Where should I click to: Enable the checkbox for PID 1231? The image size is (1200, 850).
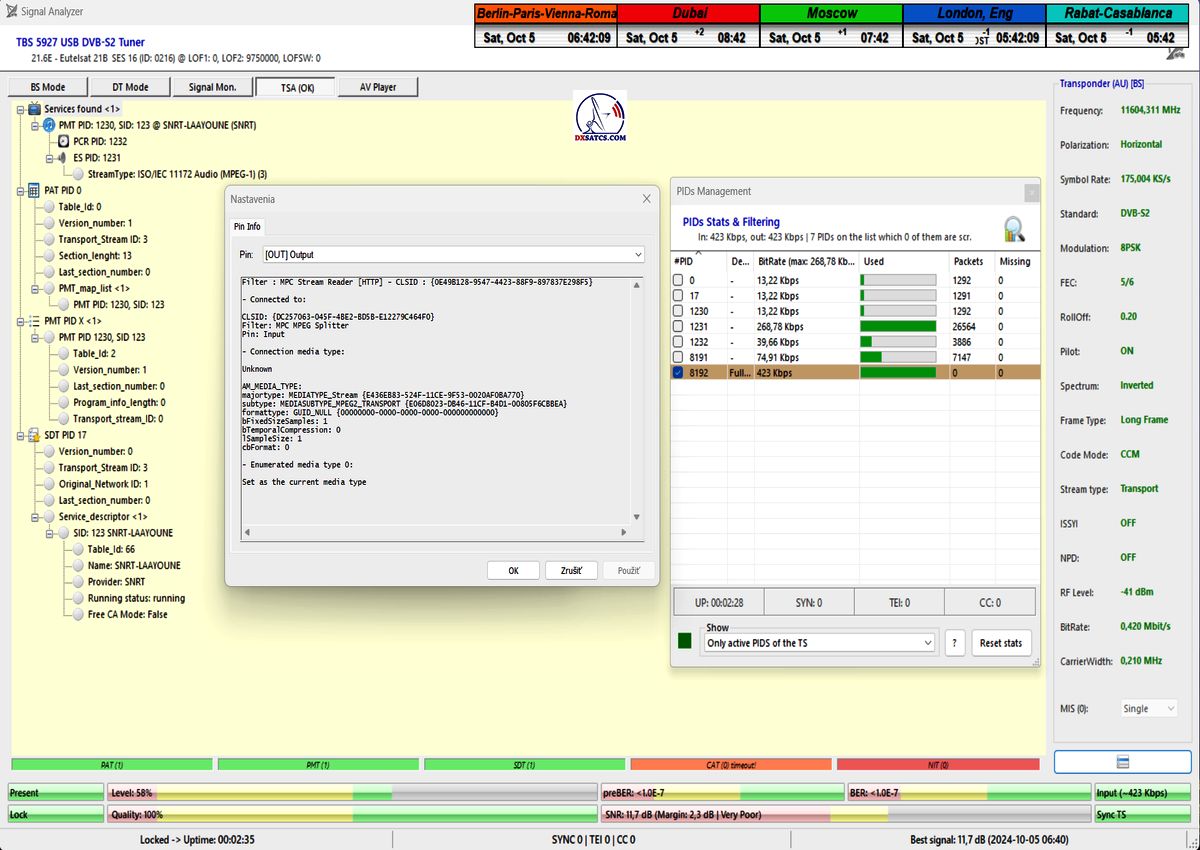tap(678, 326)
